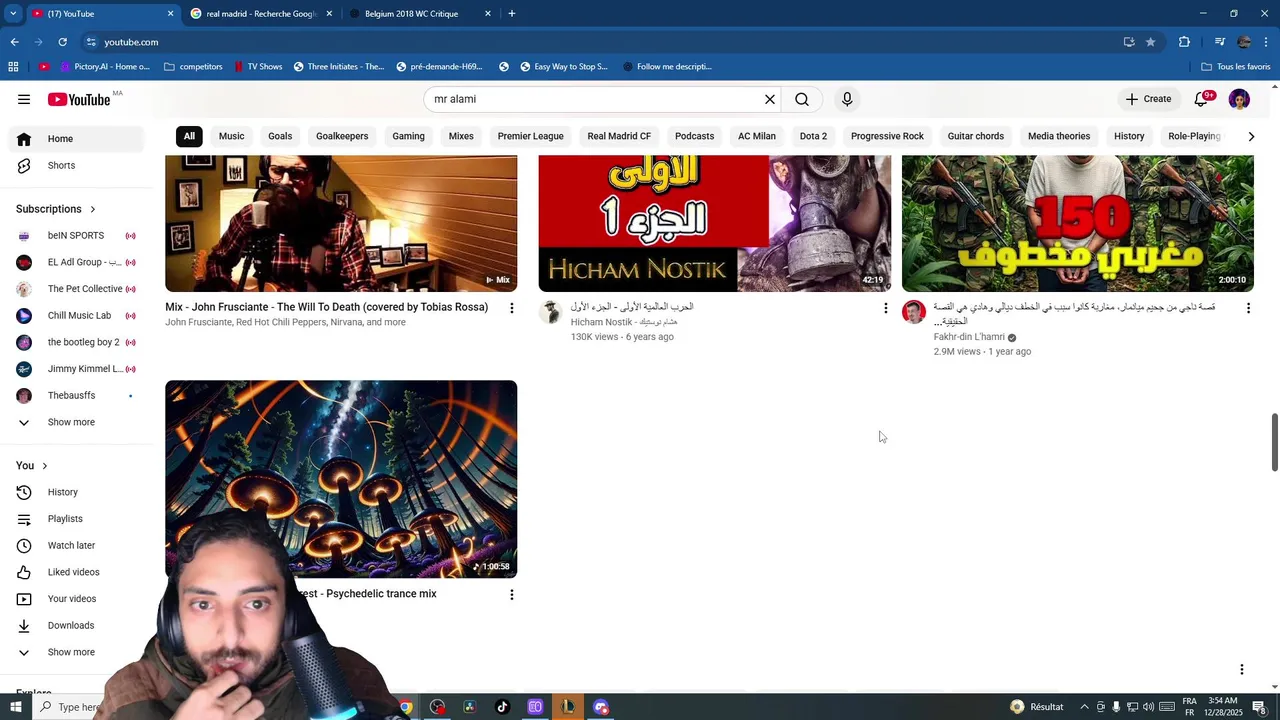
Task: Open beIN SPORTS subscription
Action: (74, 236)
